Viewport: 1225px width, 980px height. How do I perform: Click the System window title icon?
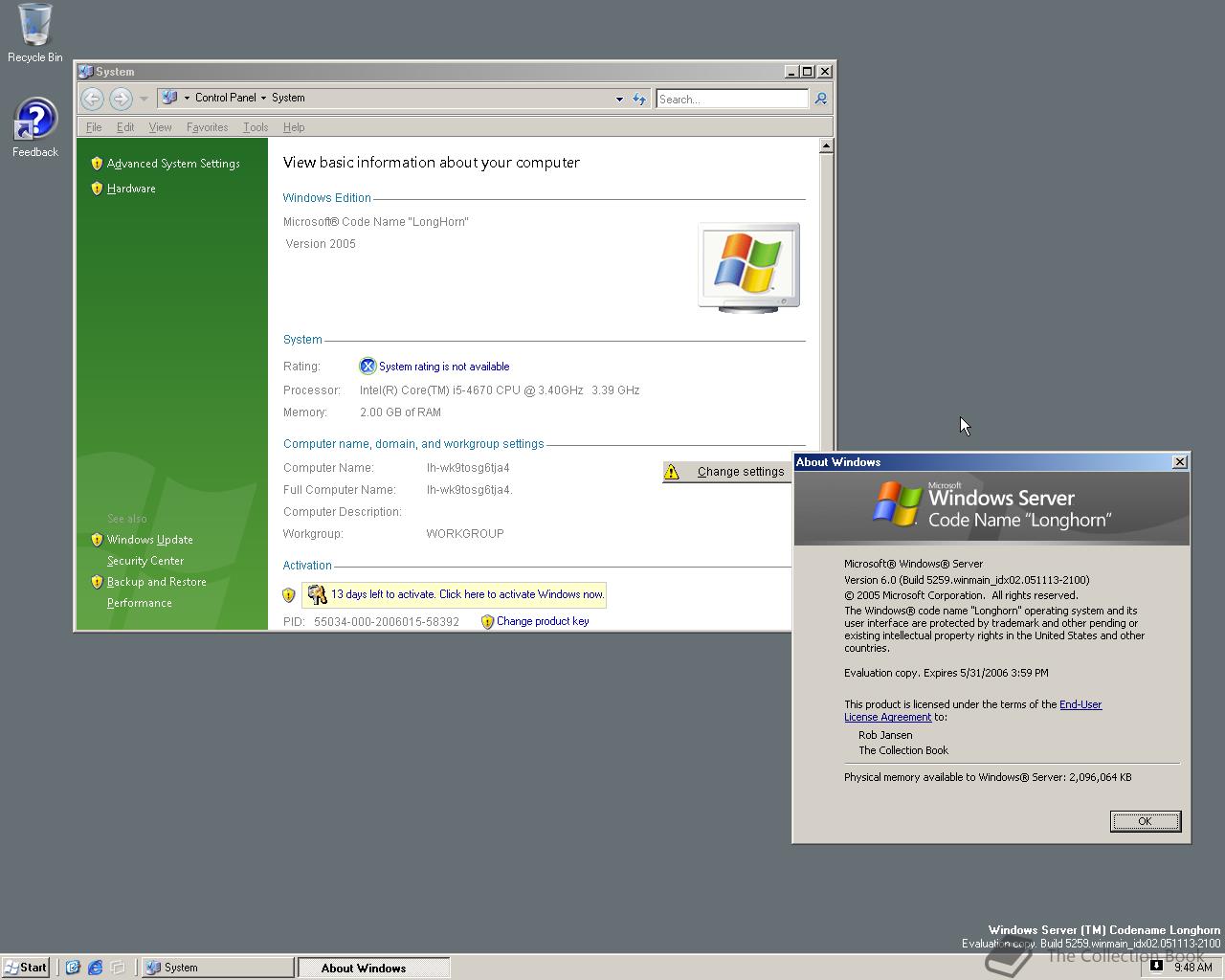pos(86,72)
